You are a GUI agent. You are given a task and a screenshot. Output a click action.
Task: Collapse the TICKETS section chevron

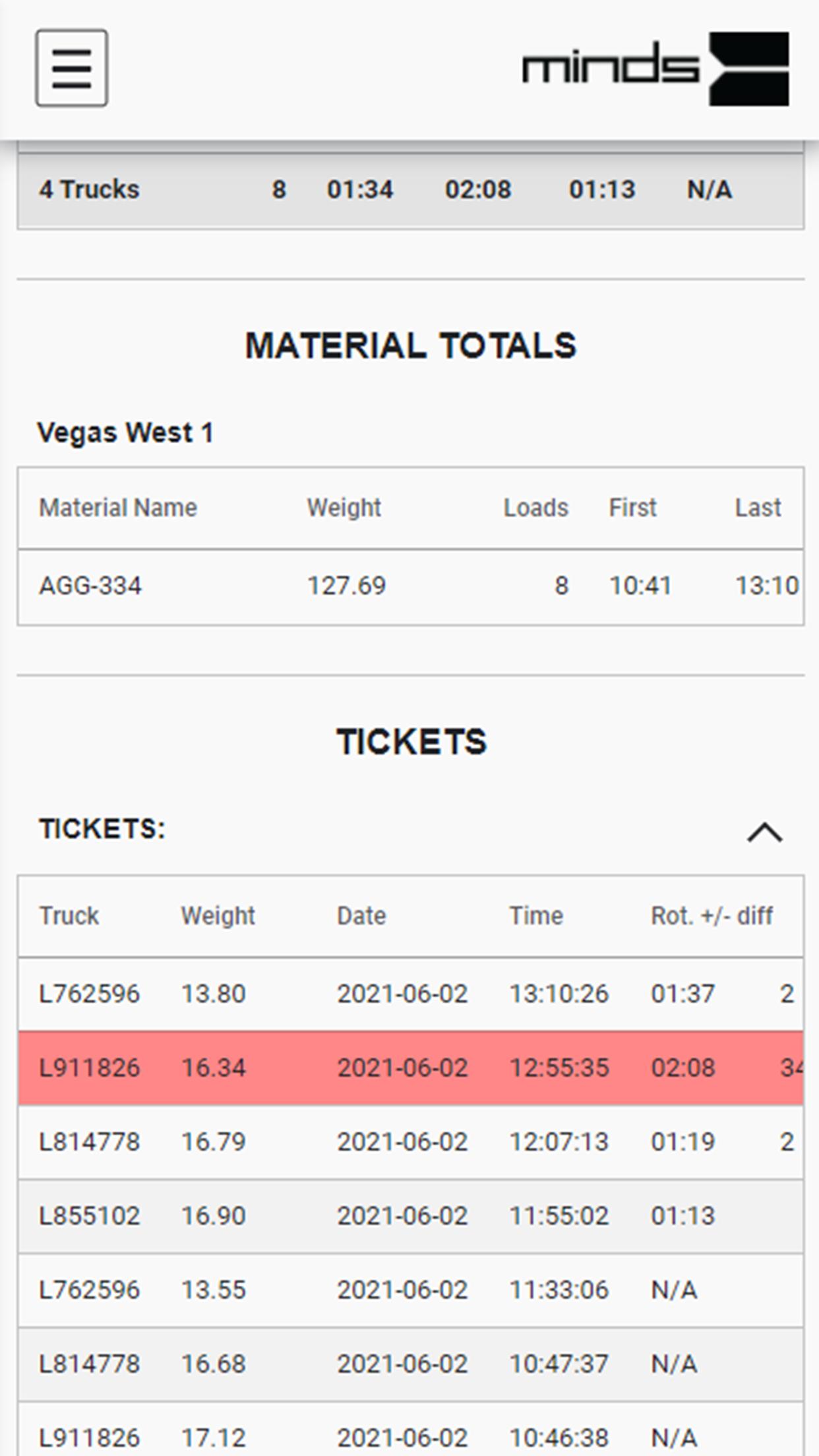tap(764, 832)
